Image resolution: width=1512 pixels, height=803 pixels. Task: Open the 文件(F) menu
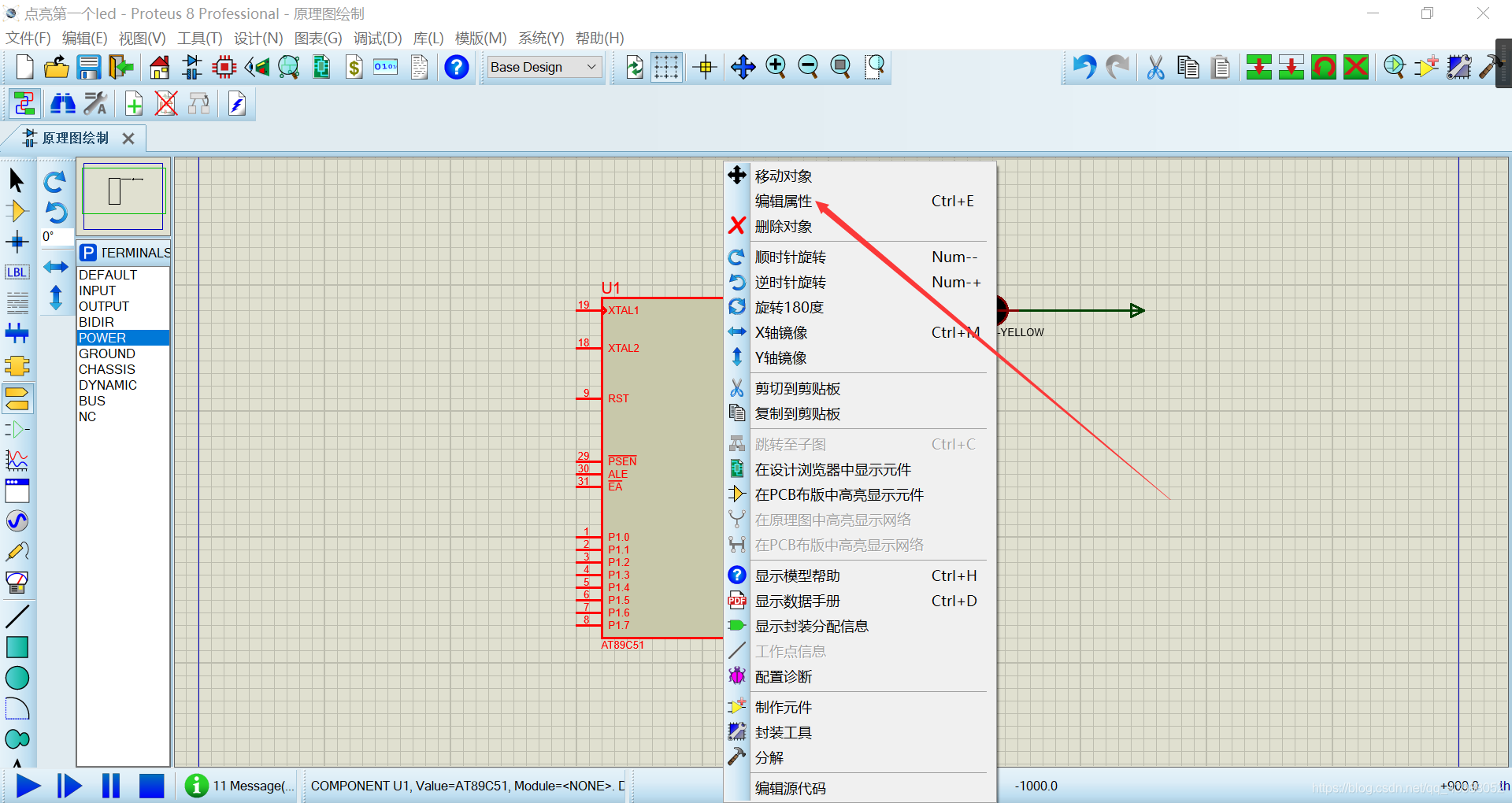(28, 38)
